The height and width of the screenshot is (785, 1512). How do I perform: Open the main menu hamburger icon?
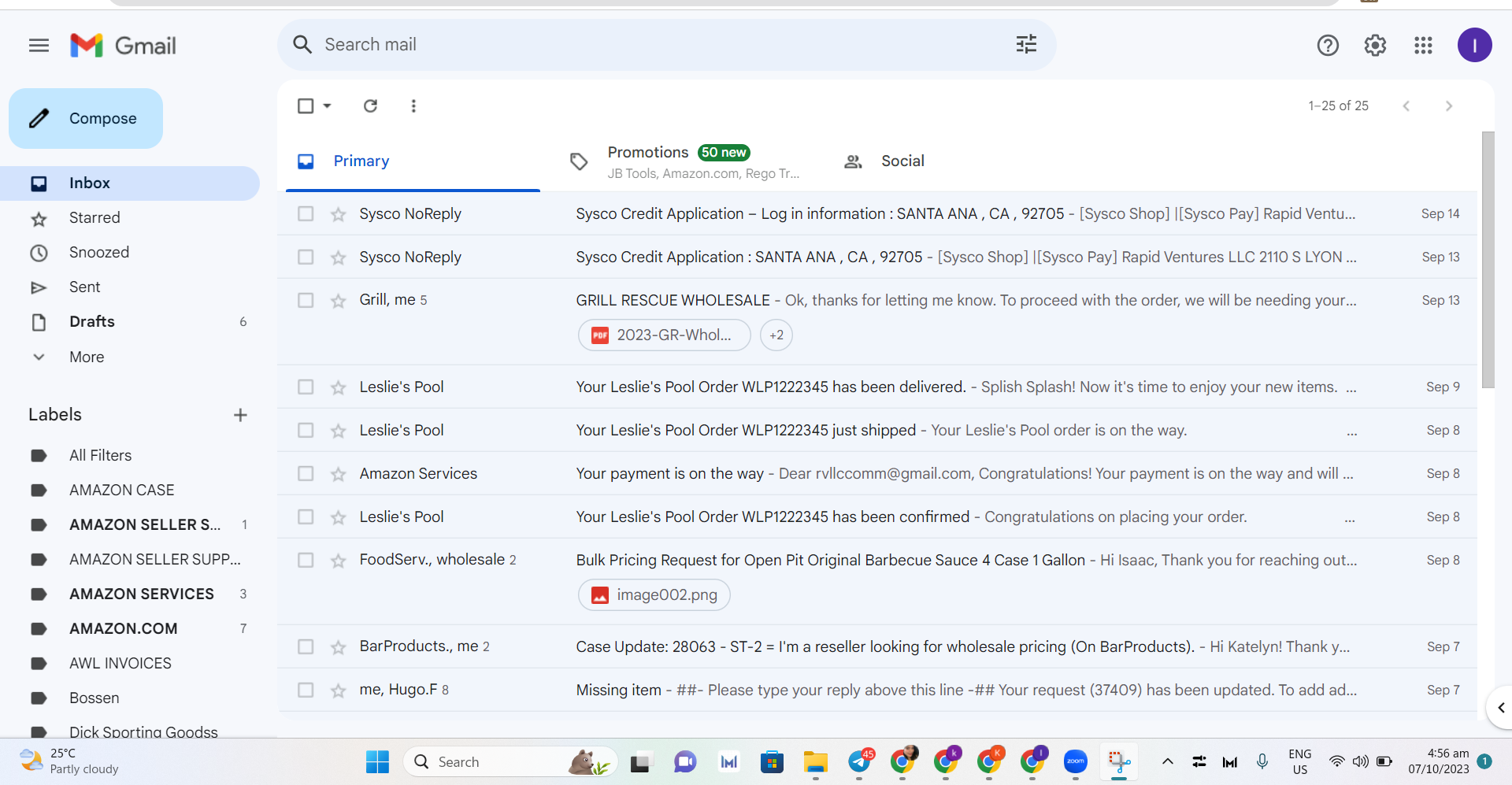click(39, 46)
